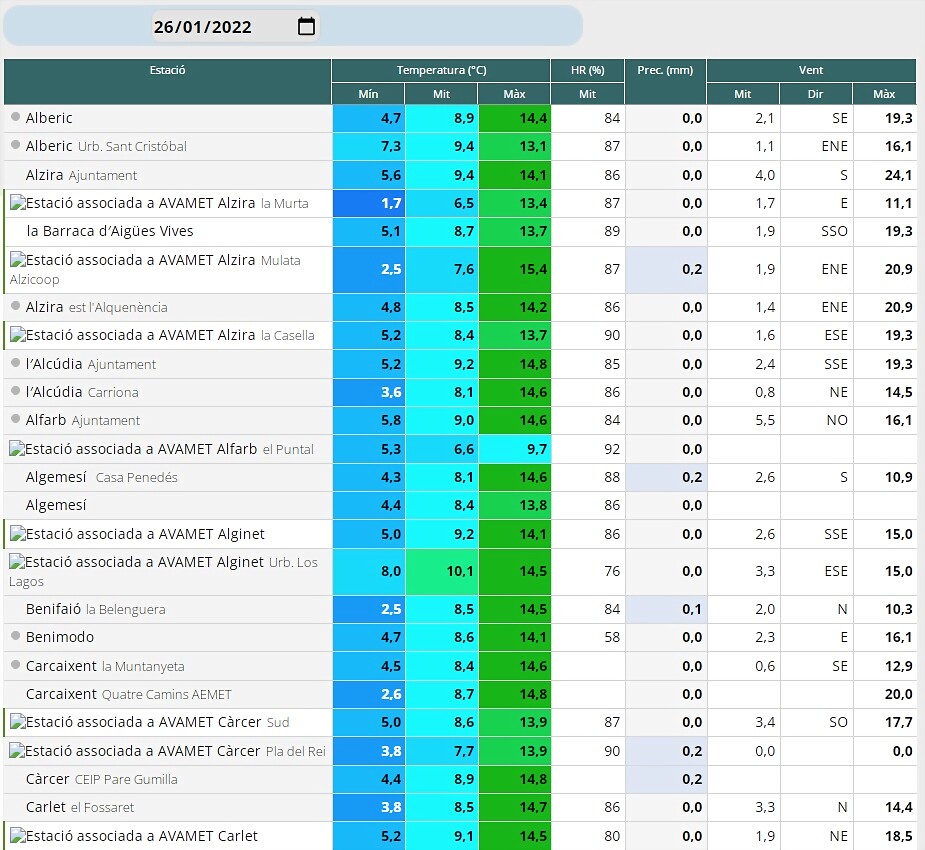Click the dot beside l'Alcúdia Ajuntament
The height and width of the screenshot is (850, 925).
(x=16, y=363)
